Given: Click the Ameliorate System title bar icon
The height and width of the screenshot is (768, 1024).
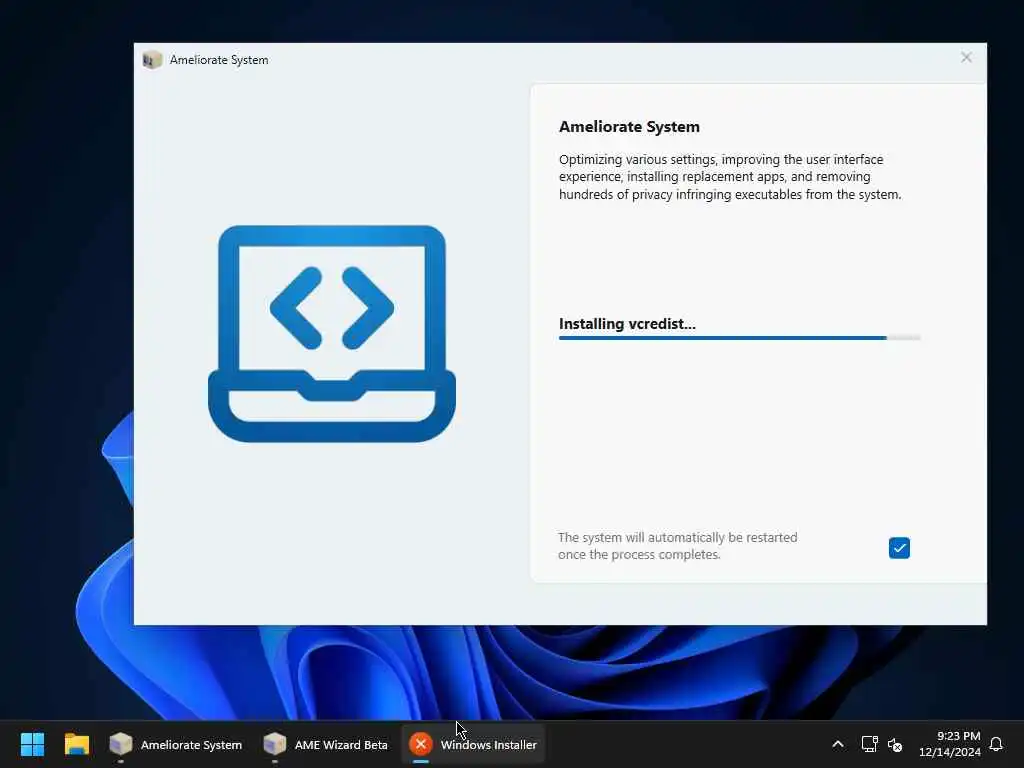Looking at the screenshot, I should [152, 60].
